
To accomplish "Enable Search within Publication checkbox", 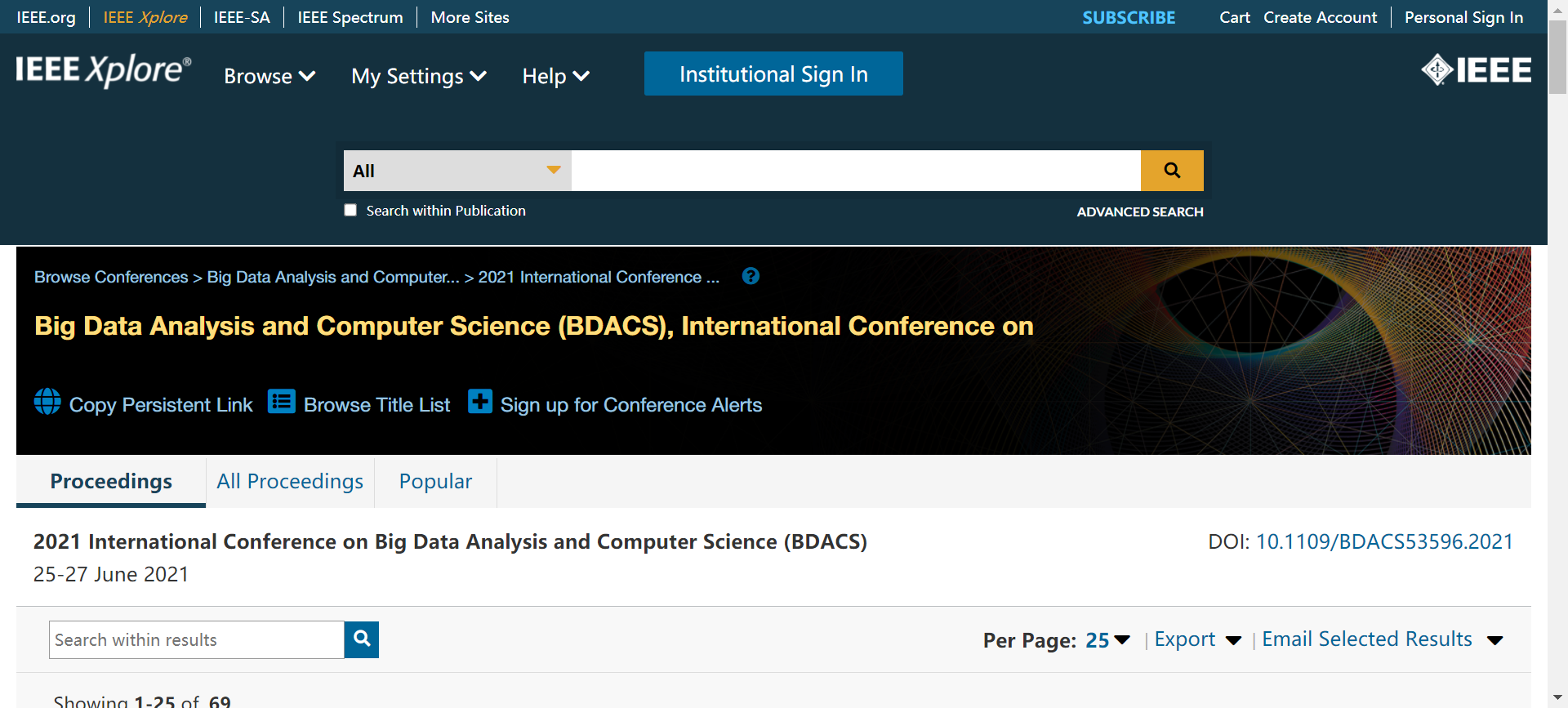I will pos(350,210).
